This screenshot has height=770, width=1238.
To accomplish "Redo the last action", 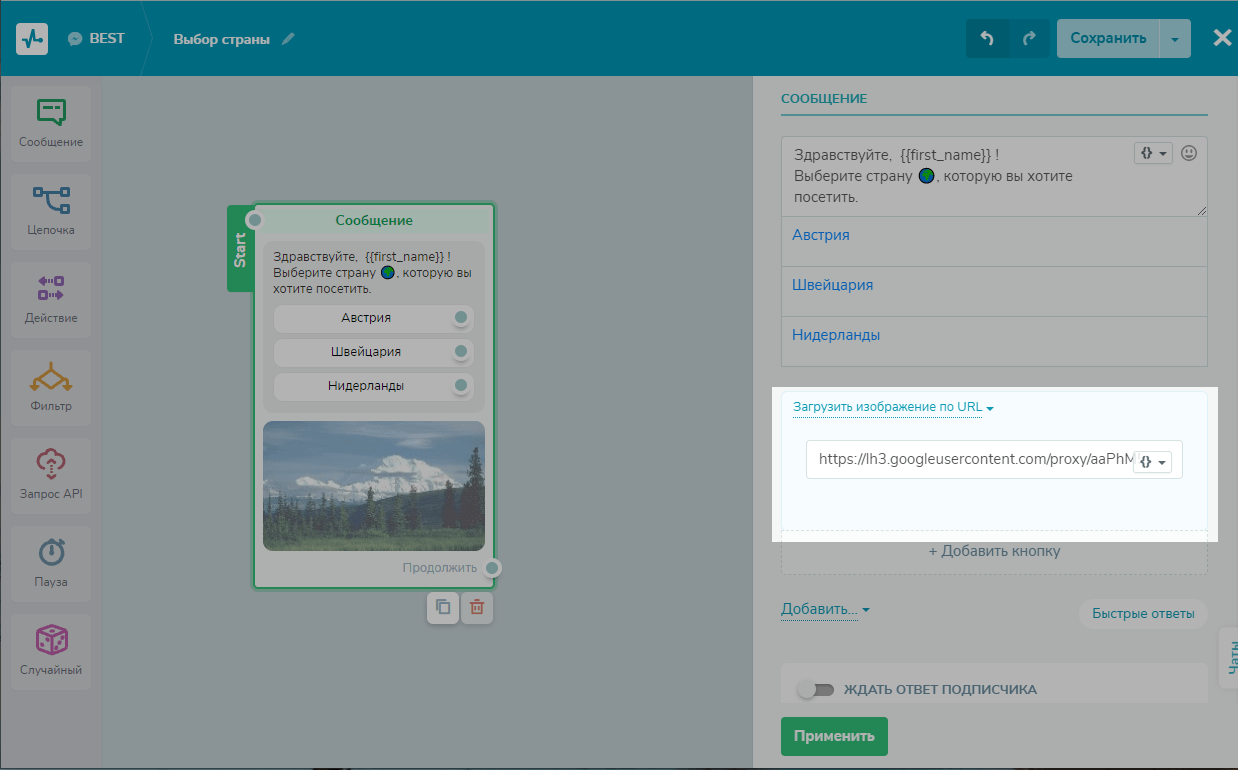I will coord(1029,38).
